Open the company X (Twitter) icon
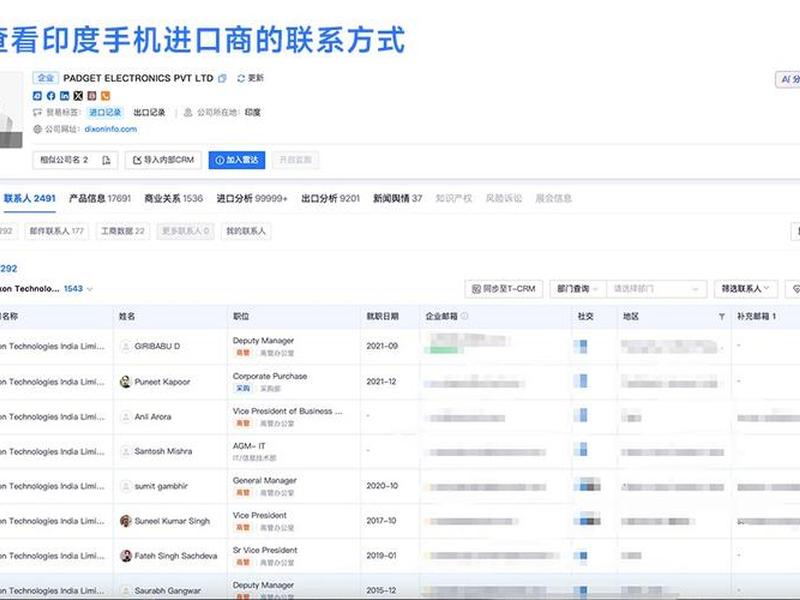 [x=78, y=96]
